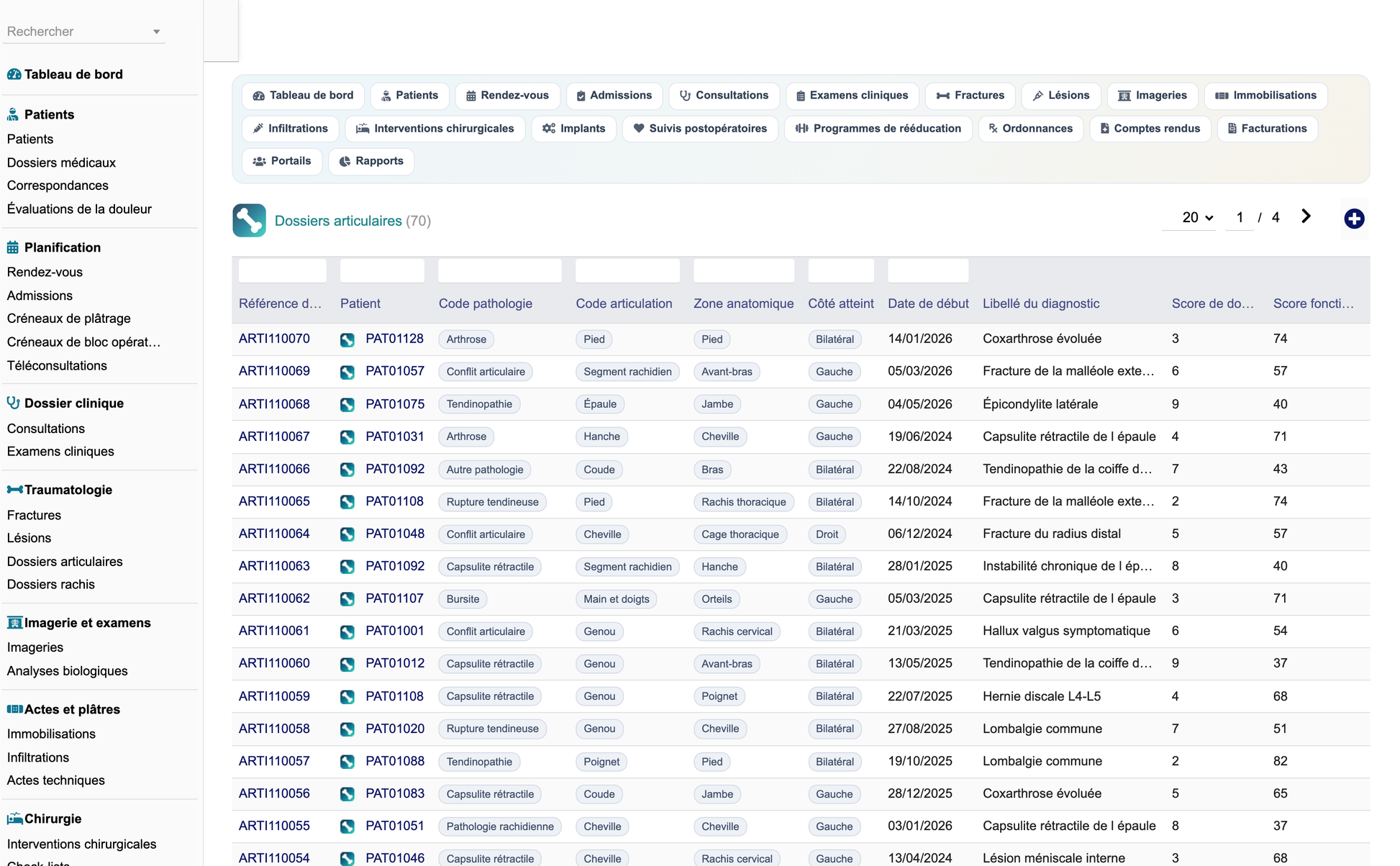Screen dimensions: 1400x866
Task: Click the Traumatologie bone icon in sidebar
Action: (14, 489)
